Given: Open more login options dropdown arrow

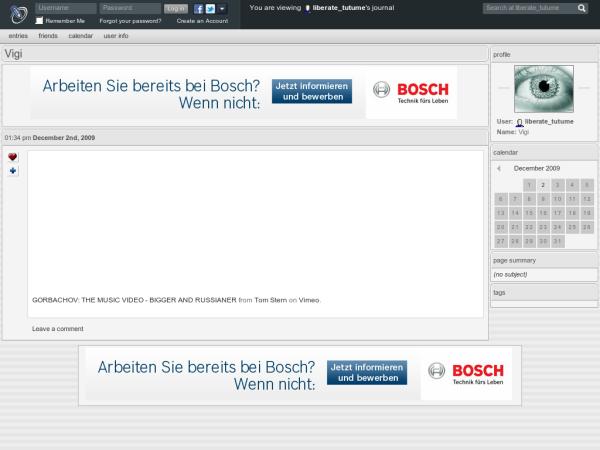Looking at the screenshot, I should click(222, 8).
